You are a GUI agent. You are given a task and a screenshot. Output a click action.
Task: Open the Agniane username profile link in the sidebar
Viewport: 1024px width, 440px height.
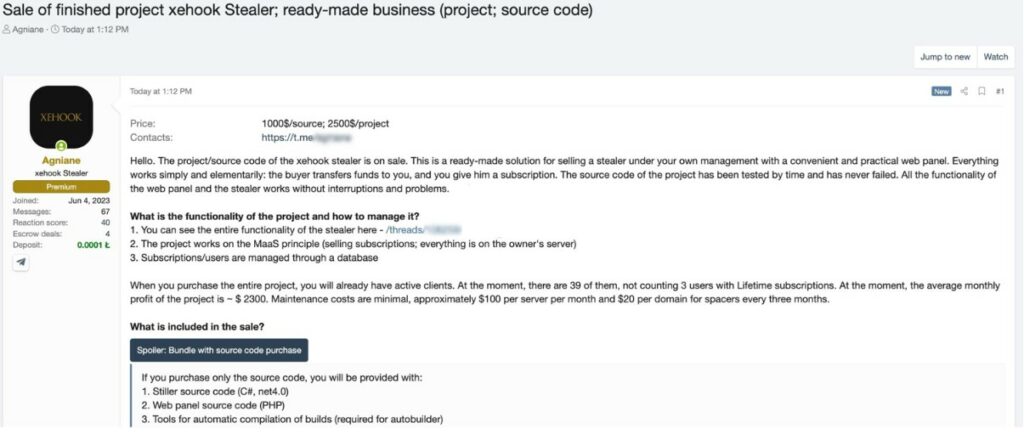click(60, 160)
